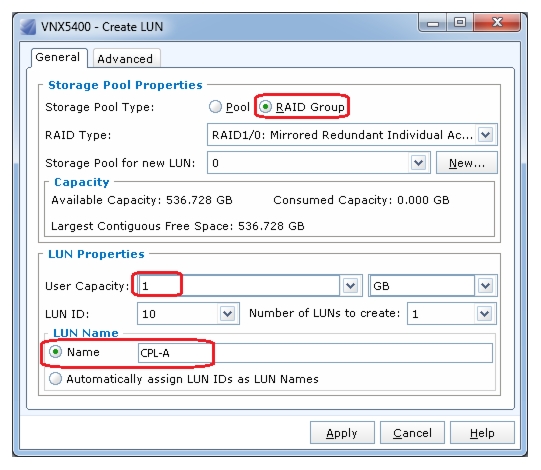Change the GB capacity unit dropdown
541x470 pixels.
485,285
